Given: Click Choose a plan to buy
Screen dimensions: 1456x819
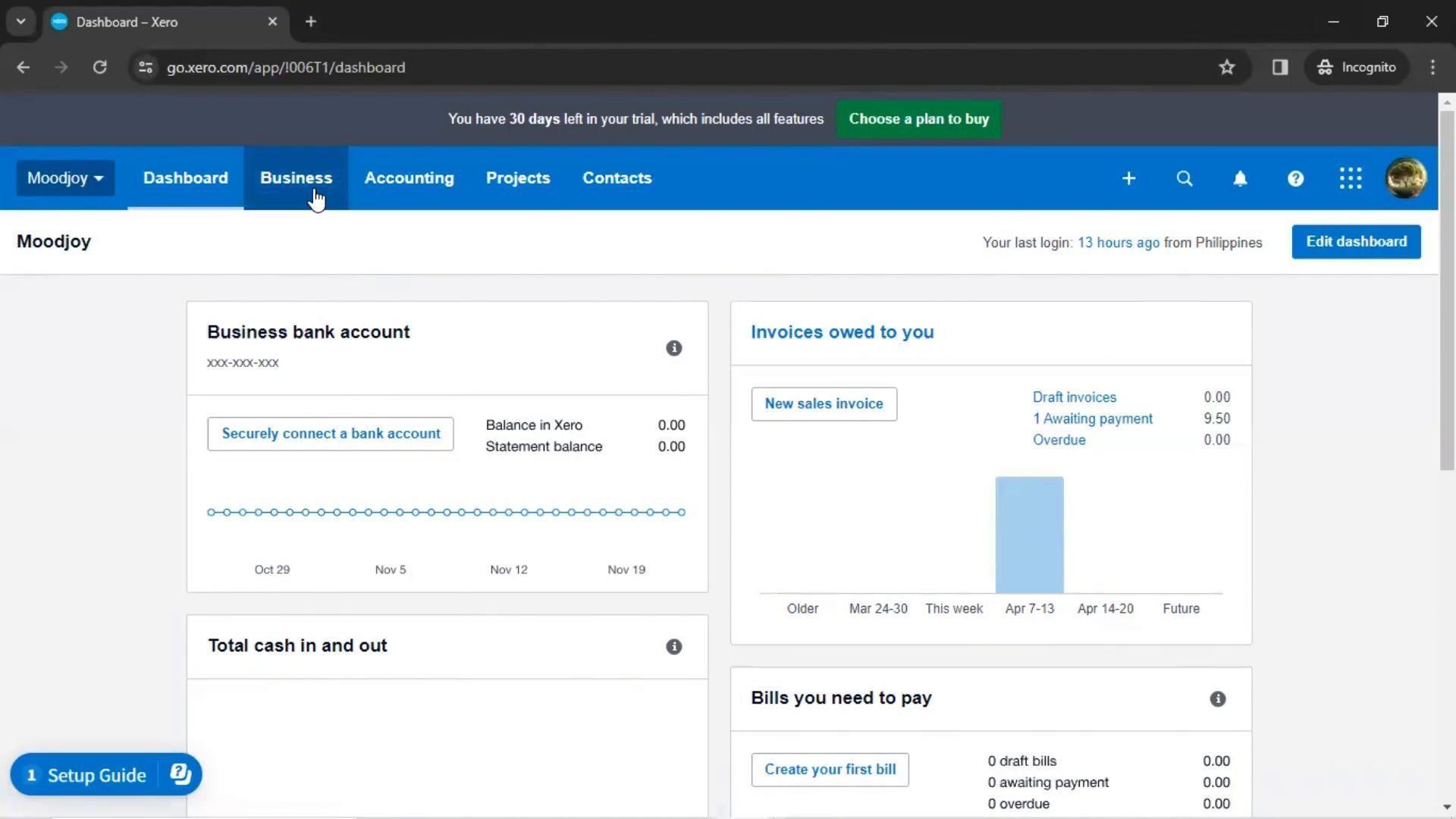Looking at the screenshot, I should click(918, 119).
